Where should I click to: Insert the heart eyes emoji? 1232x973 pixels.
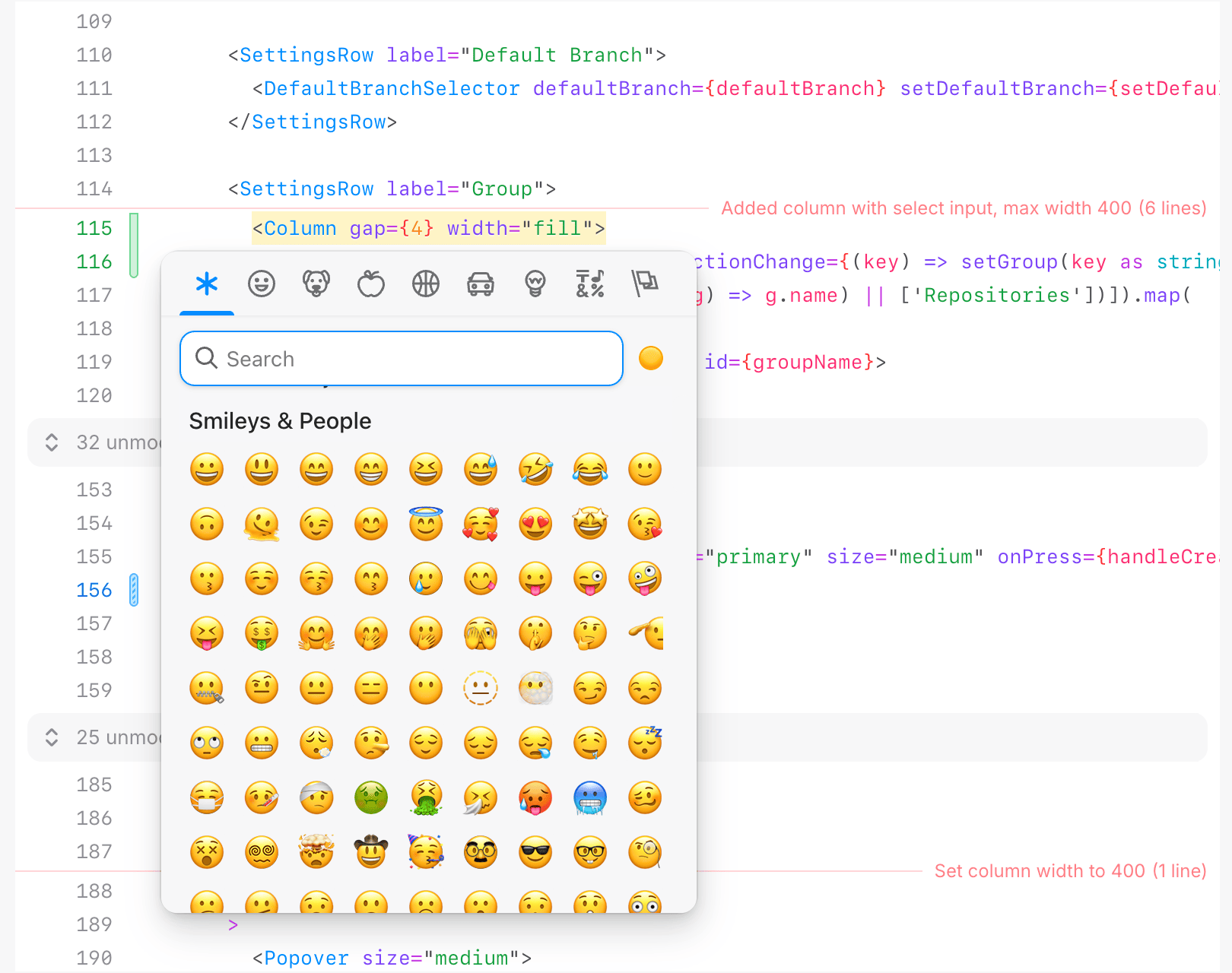pyautogui.click(x=535, y=525)
